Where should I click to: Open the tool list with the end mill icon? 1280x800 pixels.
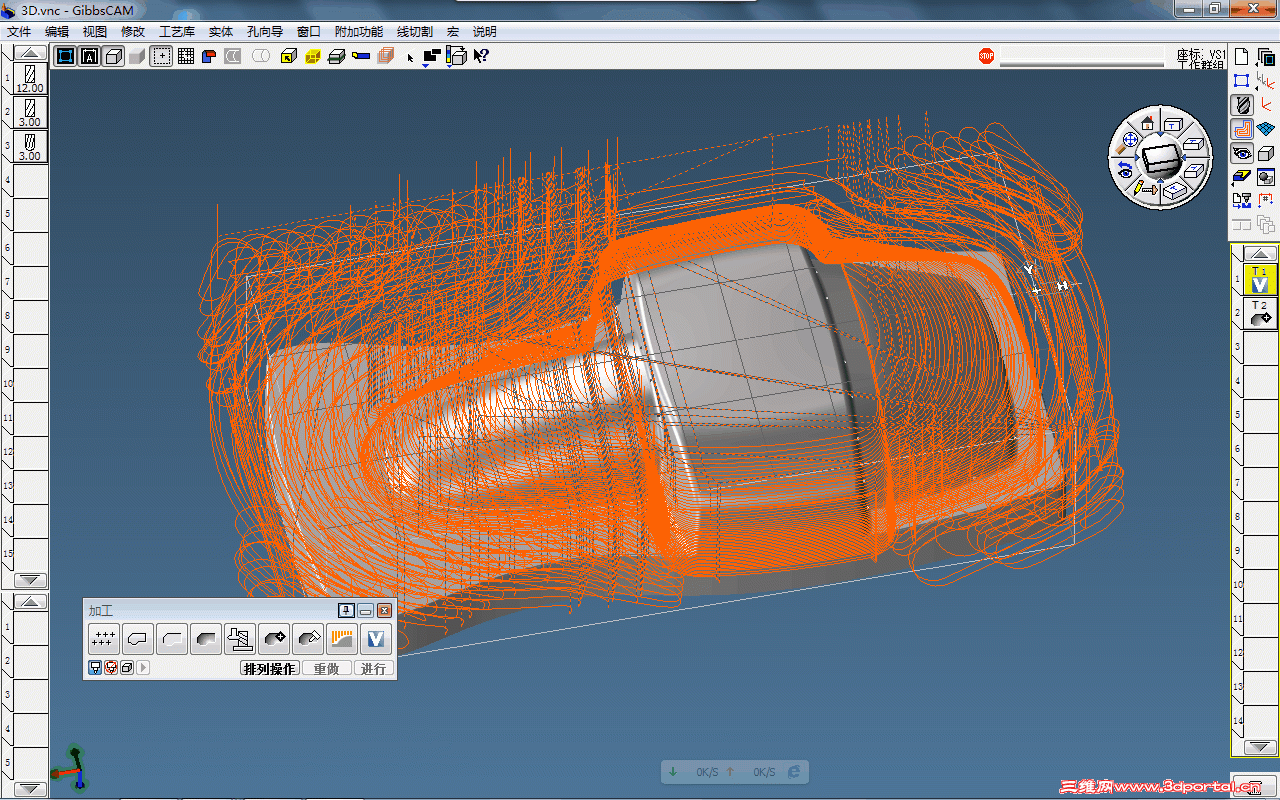click(x=1242, y=104)
